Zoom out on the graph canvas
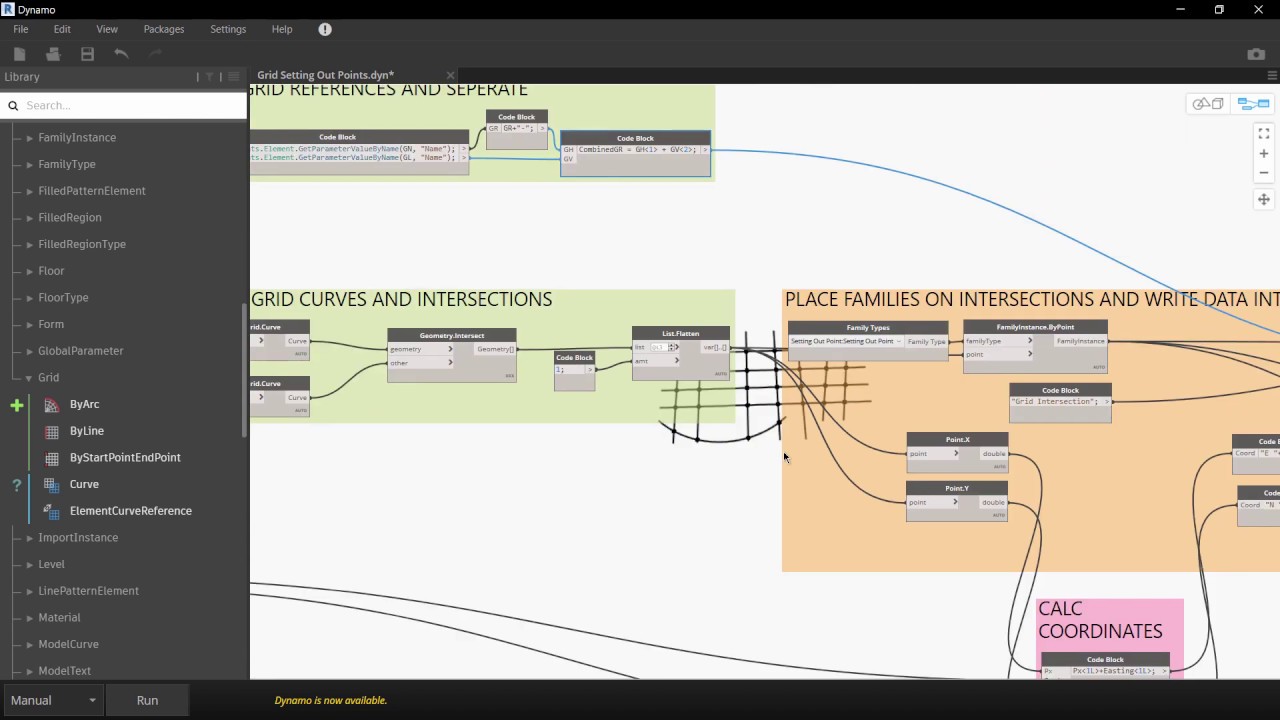This screenshot has width=1280, height=720. tap(1264, 173)
